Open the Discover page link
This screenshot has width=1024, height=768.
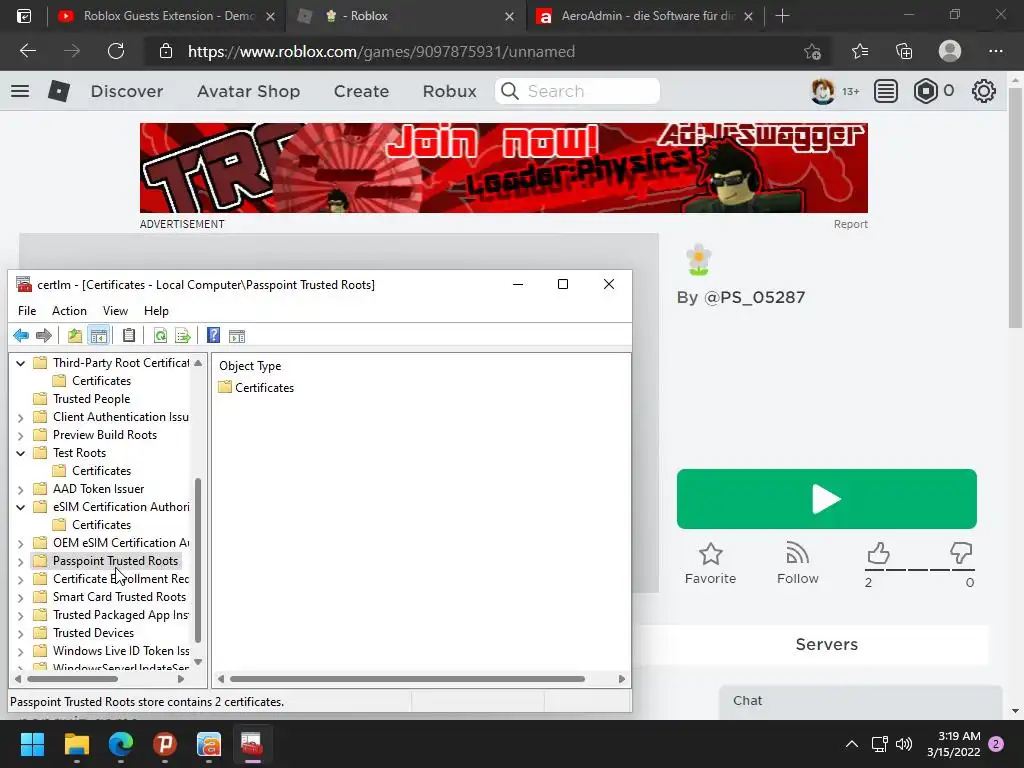coord(127,91)
